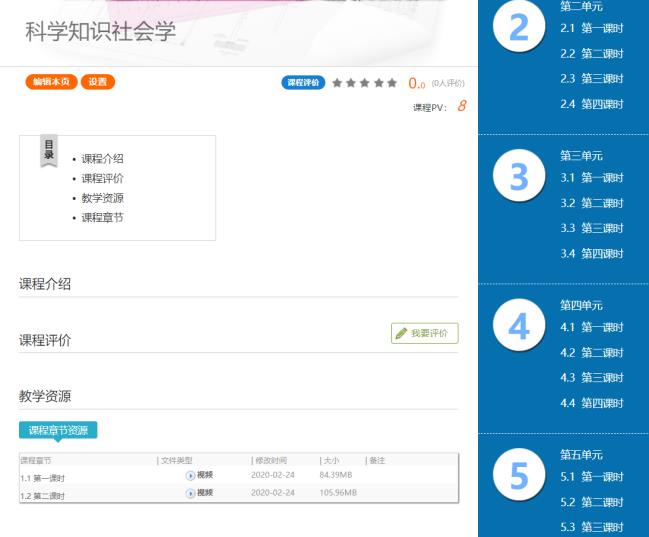This screenshot has width=649, height=537.
Task: Click the first rating star
Action: [x=337, y=83]
